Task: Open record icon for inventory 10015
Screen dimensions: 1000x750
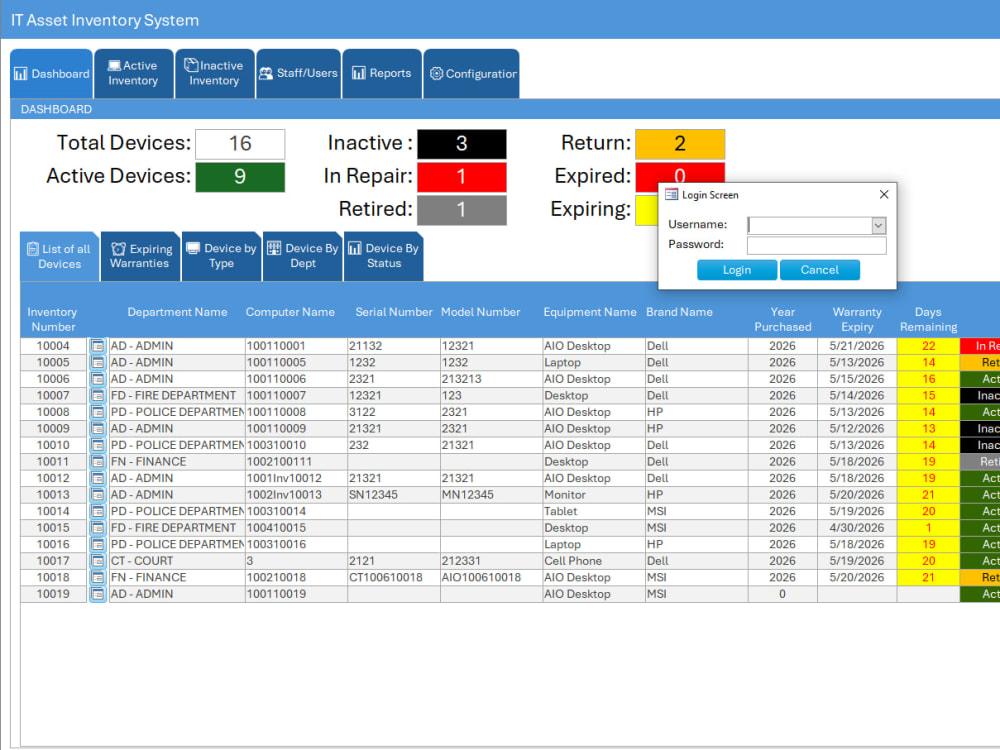Action: pyautogui.click(x=97, y=528)
